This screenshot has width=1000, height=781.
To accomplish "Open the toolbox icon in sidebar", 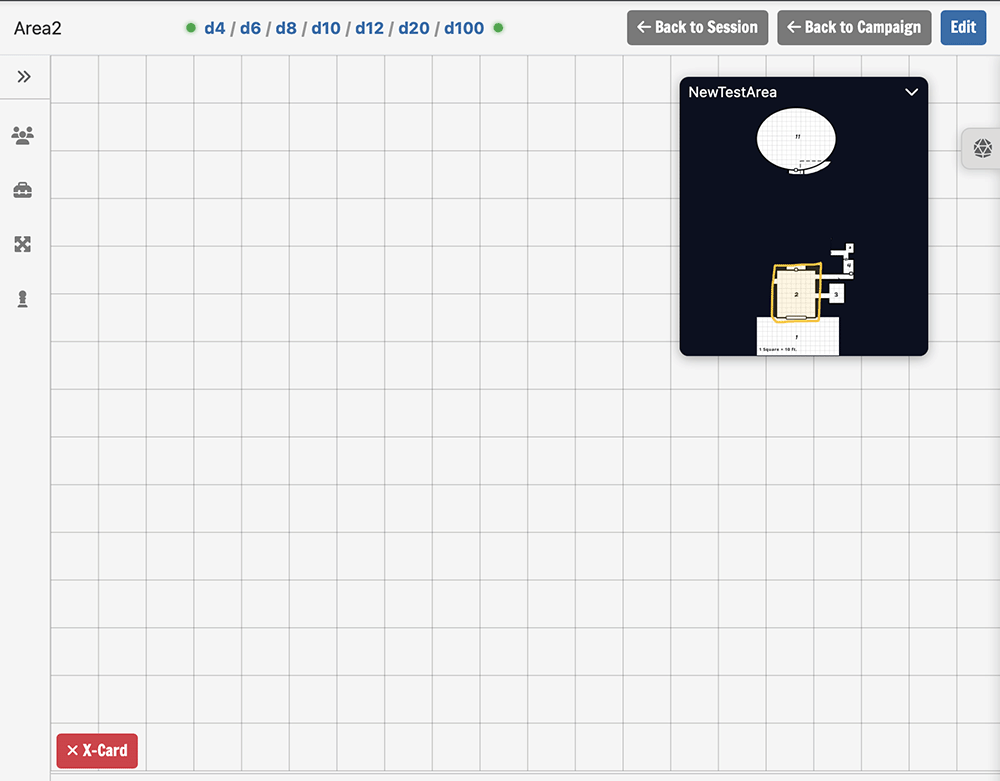I will (x=22, y=190).
